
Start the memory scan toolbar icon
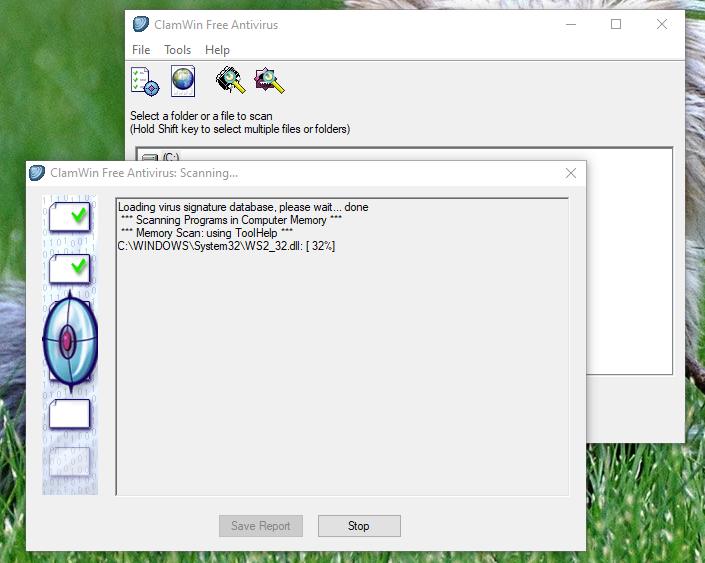coord(231,80)
